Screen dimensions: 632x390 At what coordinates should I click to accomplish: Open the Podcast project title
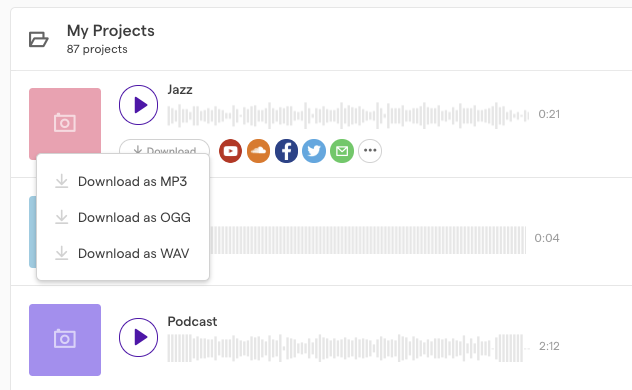192,322
